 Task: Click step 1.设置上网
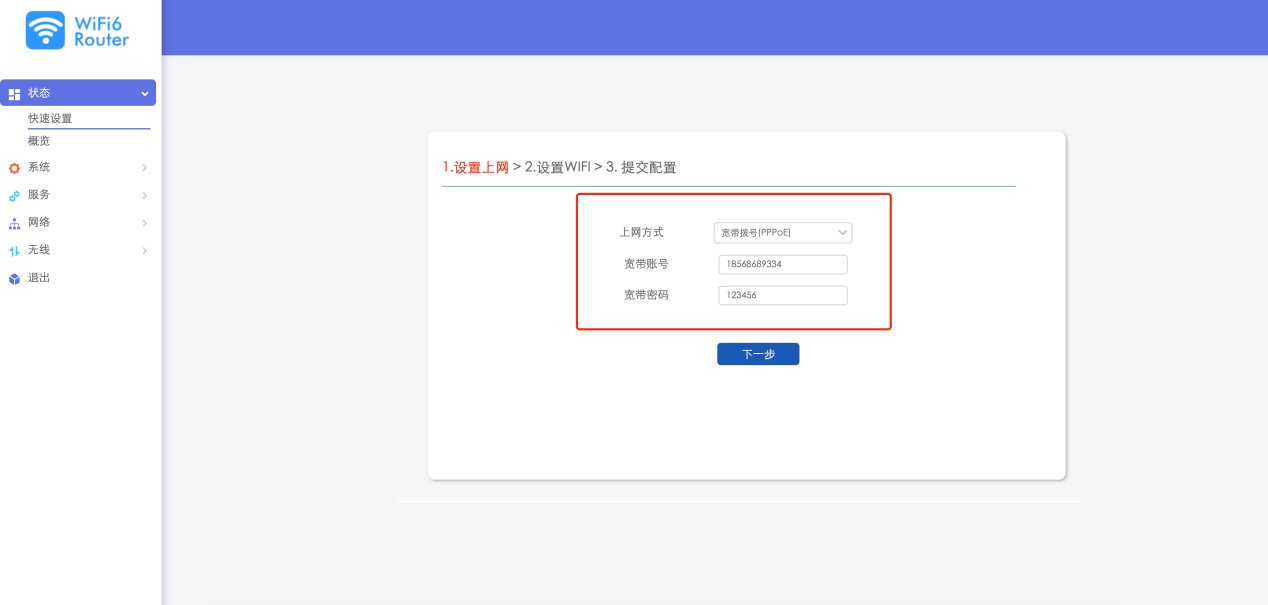pyautogui.click(x=476, y=167)
